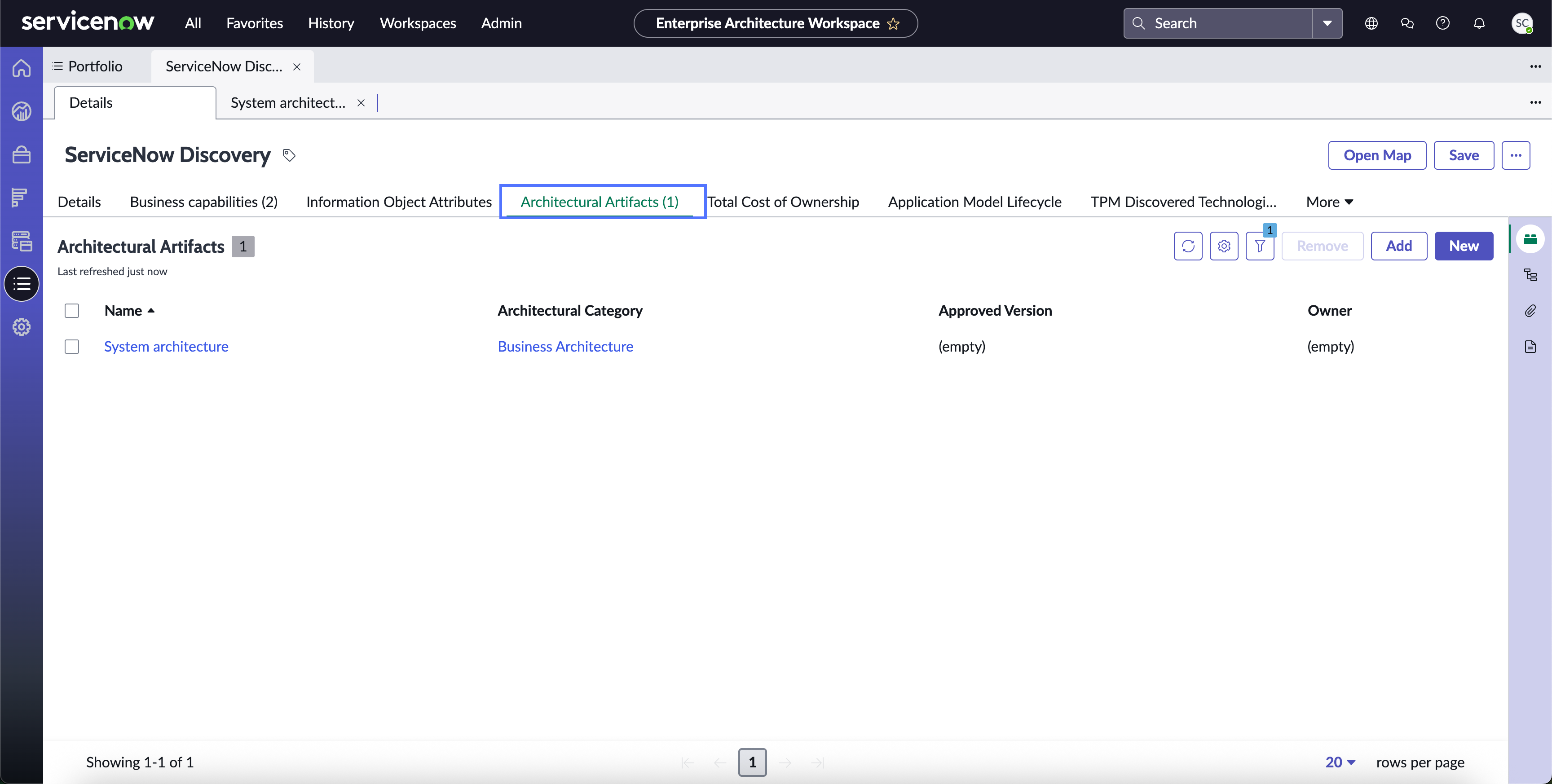This screenshot has width=1552, height=784.
Task: Check the System architecture row checkbox
Action: [x=72, y=347]
